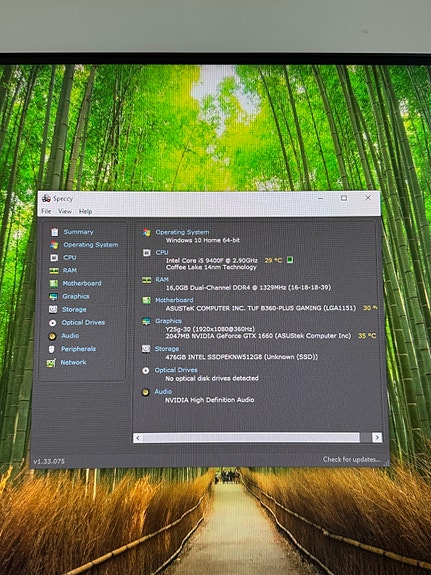The height and width of the screenshot is (575, 431).
Task: Click the Storage heading in summary pane
Action: (167, 348)
